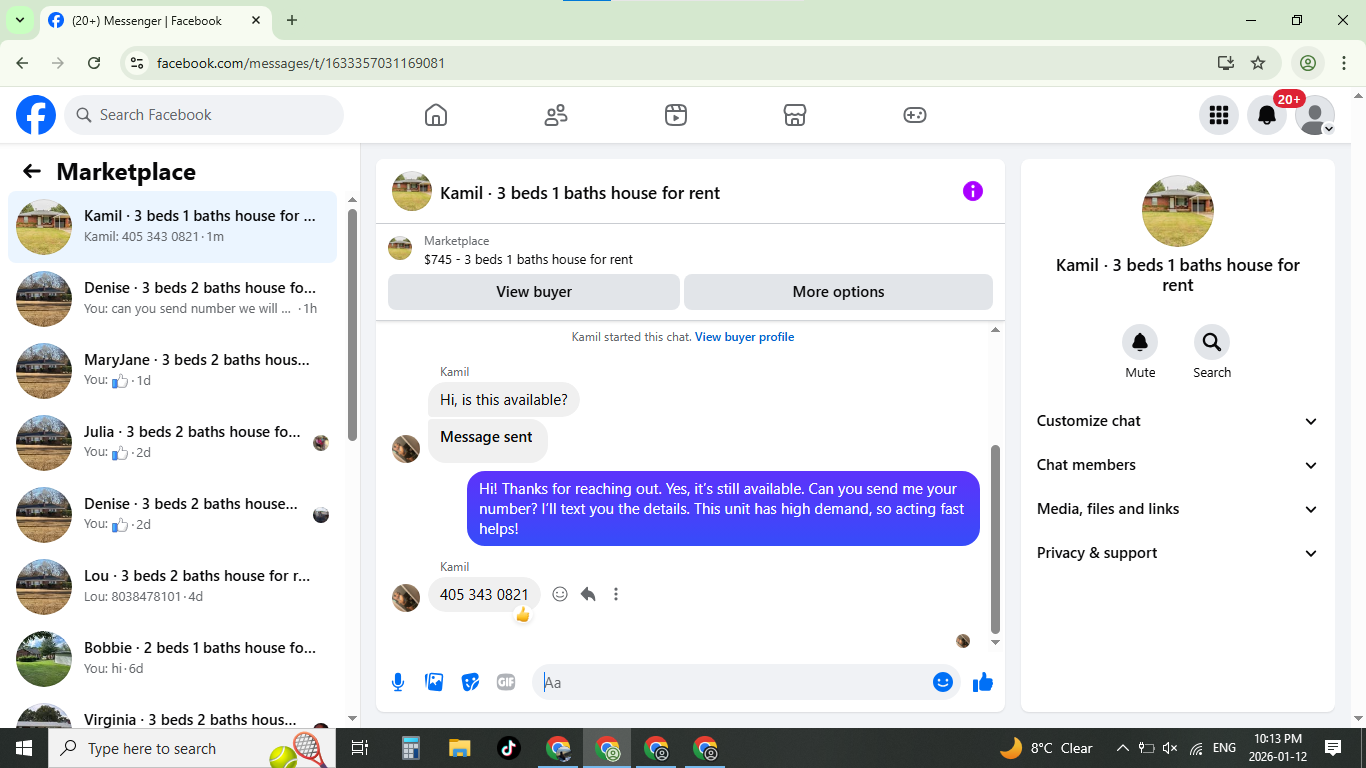Open the Facebook menu grid icon
The image size is (1366, 768).
1219,115
